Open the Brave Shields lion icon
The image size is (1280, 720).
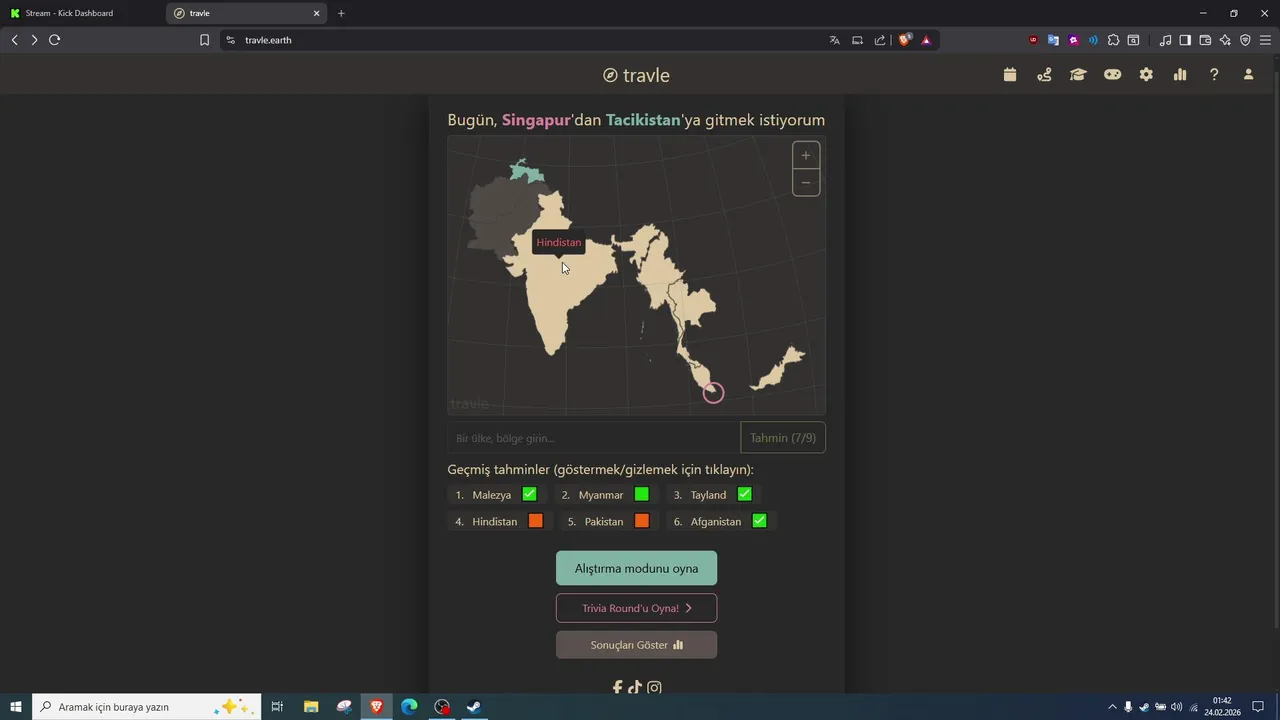pyautogui.click(x=905, y=40)
